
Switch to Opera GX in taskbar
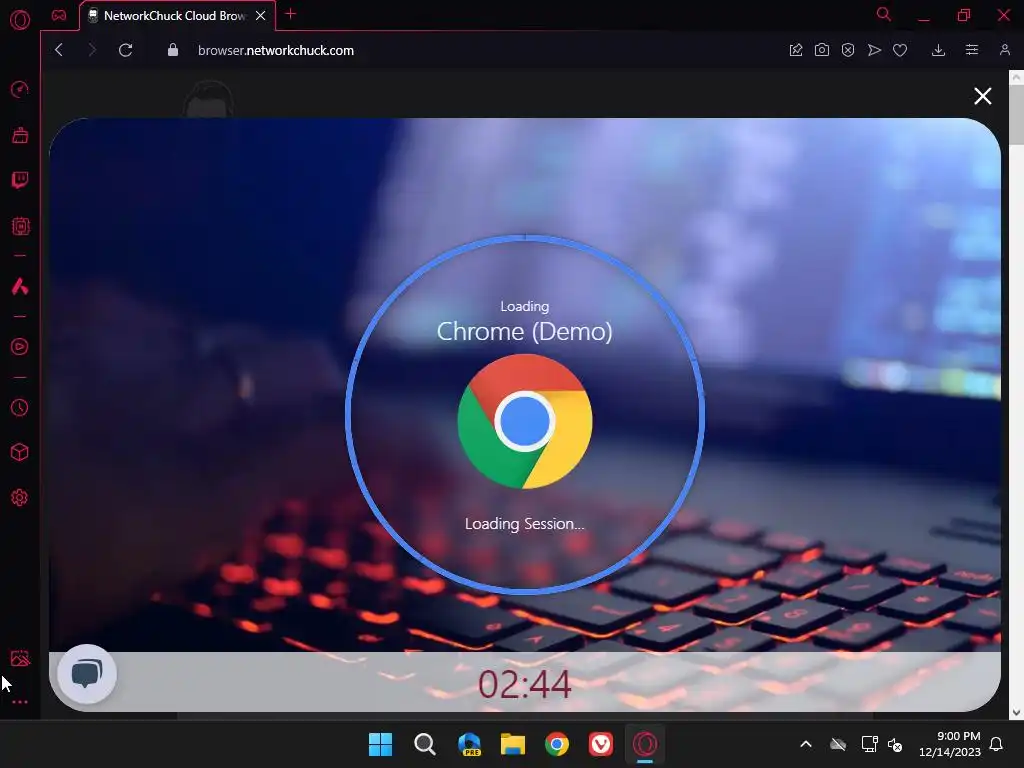(x=645, y=744)
